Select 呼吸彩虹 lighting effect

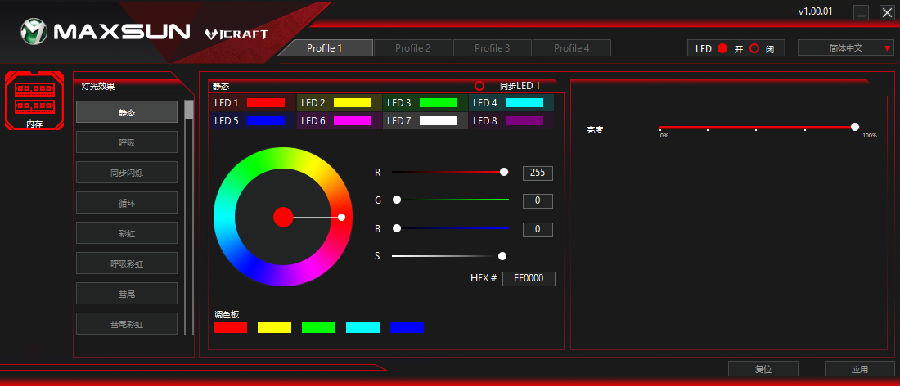pos(127,263)
